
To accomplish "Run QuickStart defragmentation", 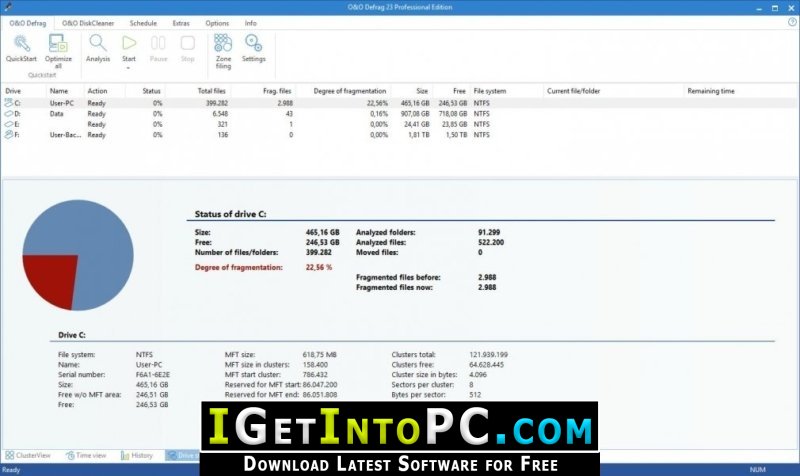I will (x=21, y=48).
